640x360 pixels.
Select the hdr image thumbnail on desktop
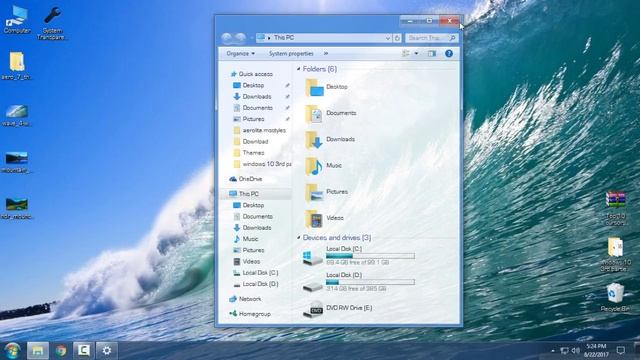17,208
